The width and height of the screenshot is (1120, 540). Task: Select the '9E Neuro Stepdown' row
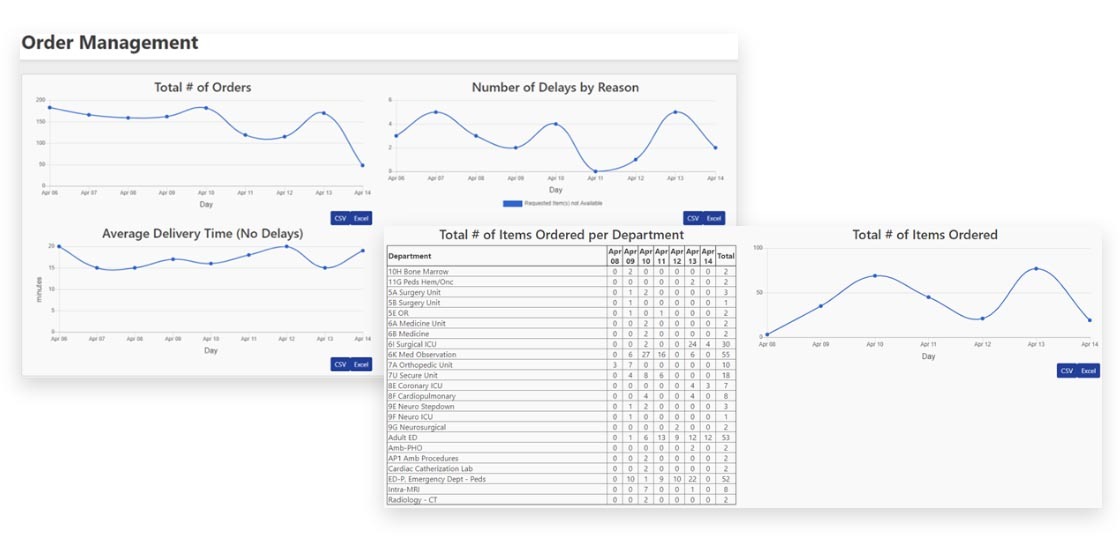(x=561, y=406)
